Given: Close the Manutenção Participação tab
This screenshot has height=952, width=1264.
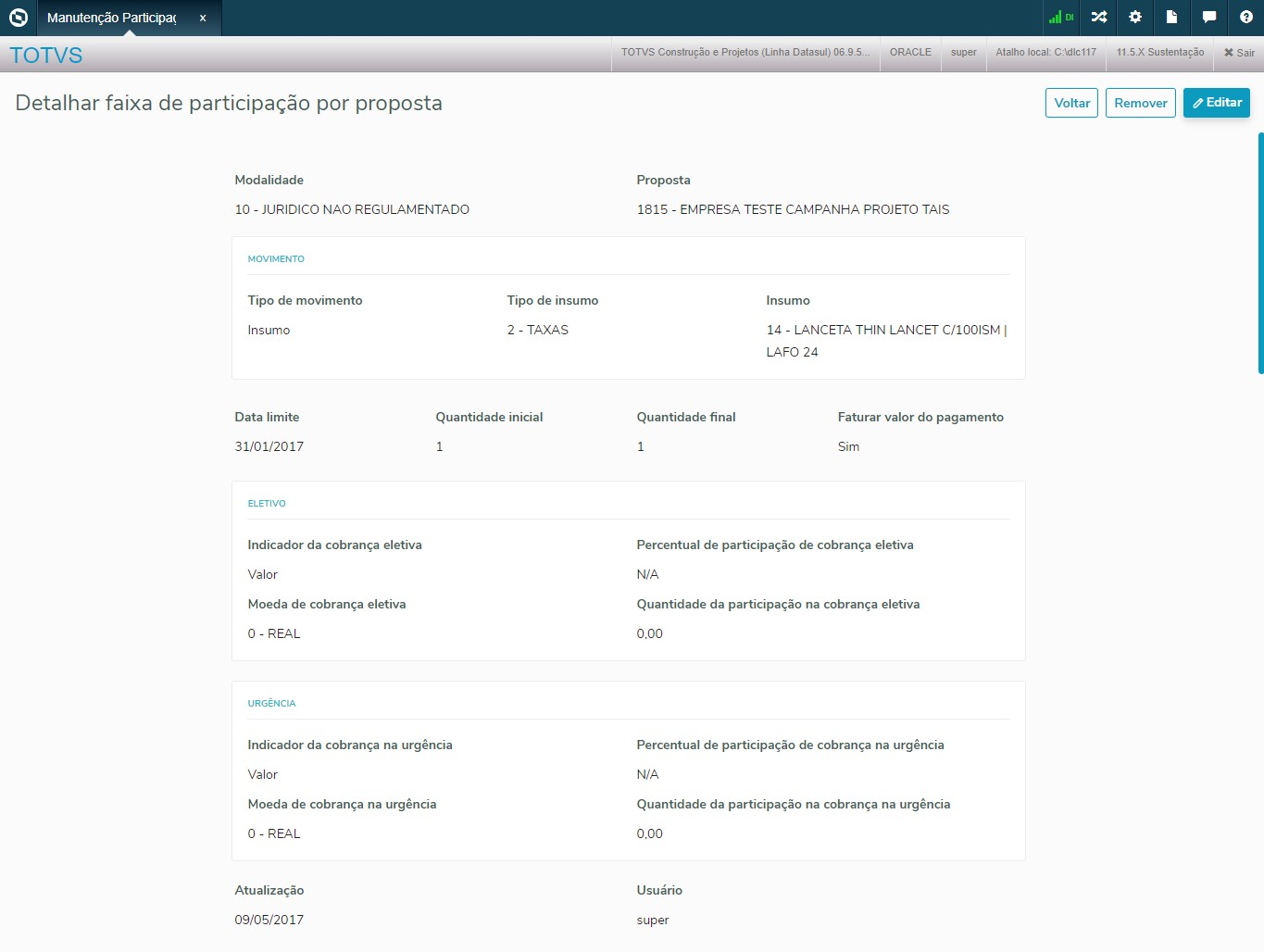Looking at the screenshot, I should 203,18.
